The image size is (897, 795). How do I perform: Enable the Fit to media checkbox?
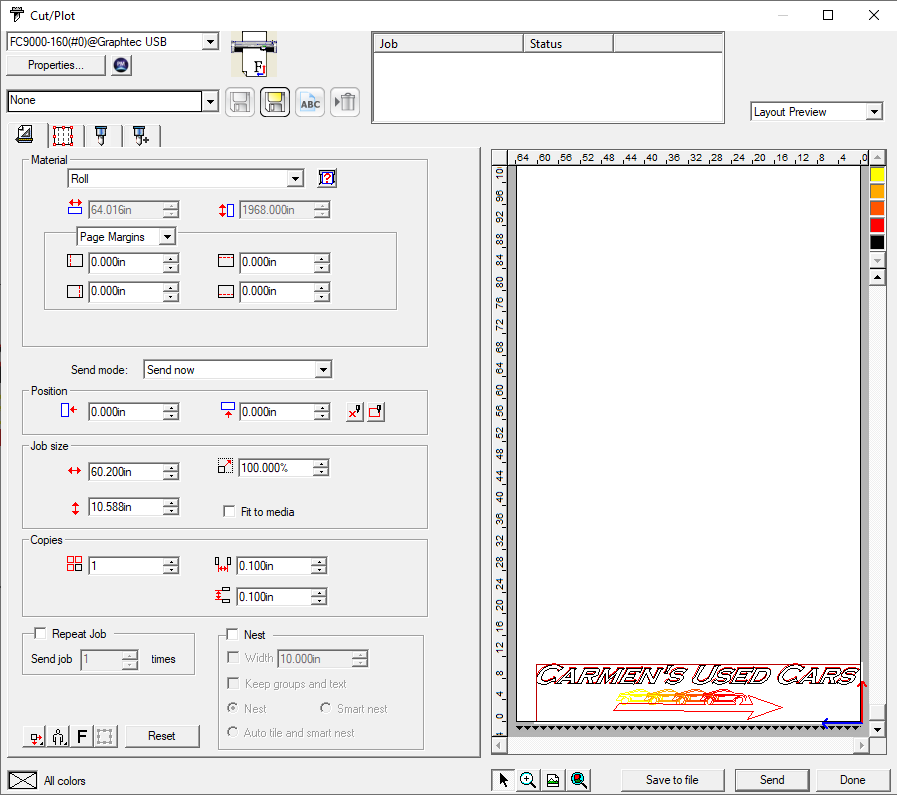click(x=229, y=511)
